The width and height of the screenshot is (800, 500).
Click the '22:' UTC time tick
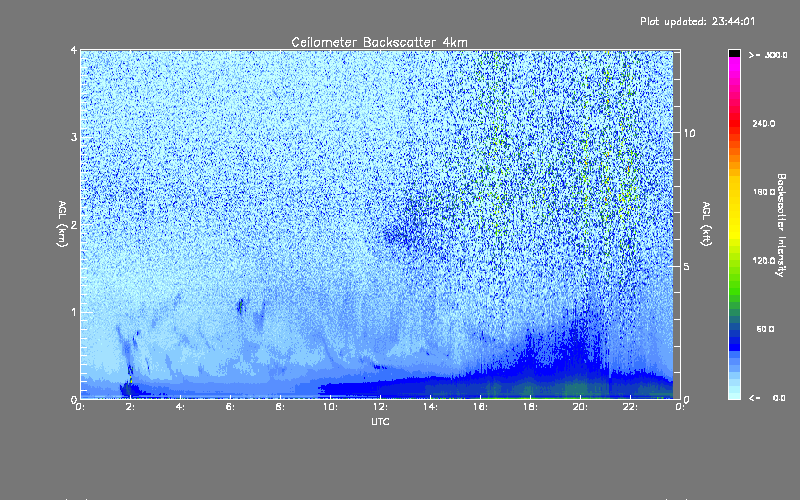tap(631, 407)
